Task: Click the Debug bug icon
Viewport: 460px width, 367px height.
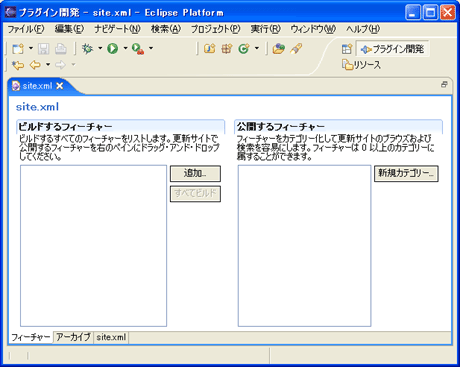Action: point(87,49)
